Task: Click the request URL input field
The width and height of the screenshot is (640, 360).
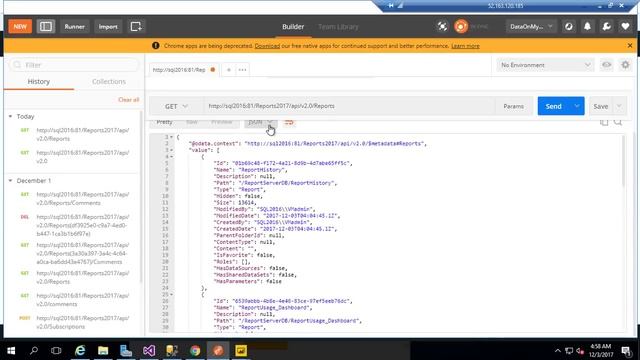Action: [x=349, y=106]
